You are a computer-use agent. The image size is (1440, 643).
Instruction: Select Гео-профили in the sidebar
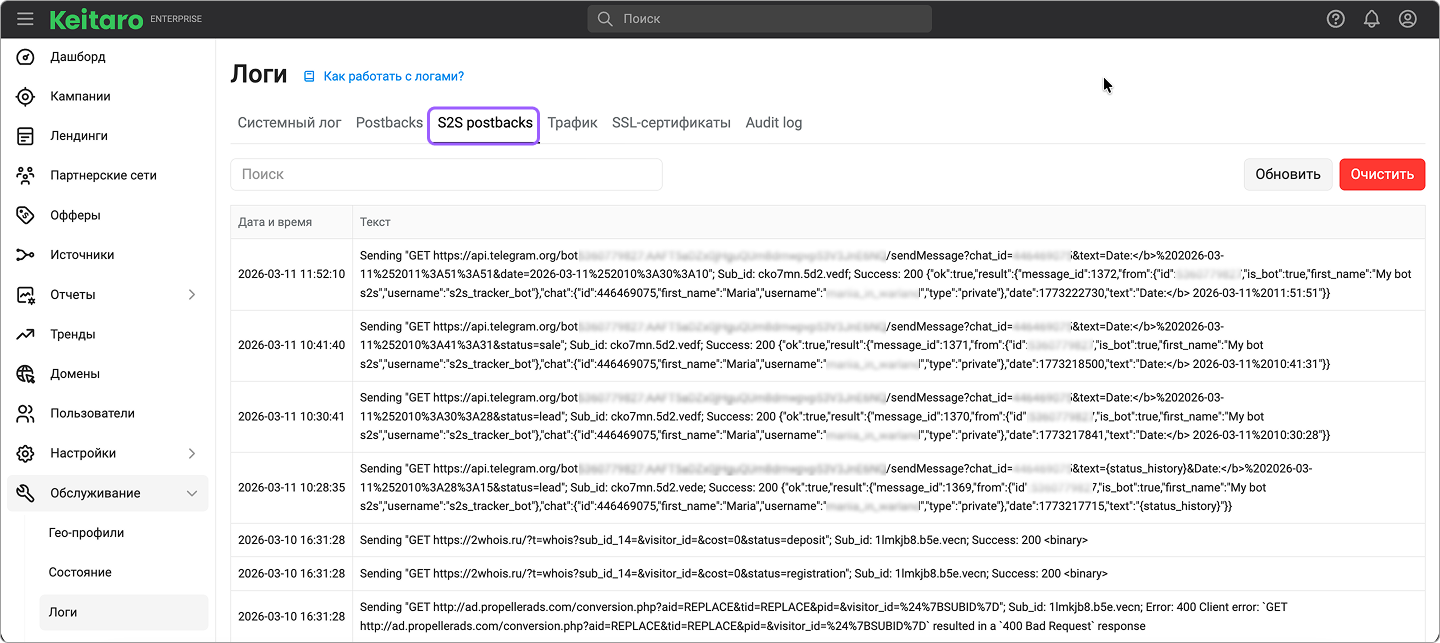[86, 533]
